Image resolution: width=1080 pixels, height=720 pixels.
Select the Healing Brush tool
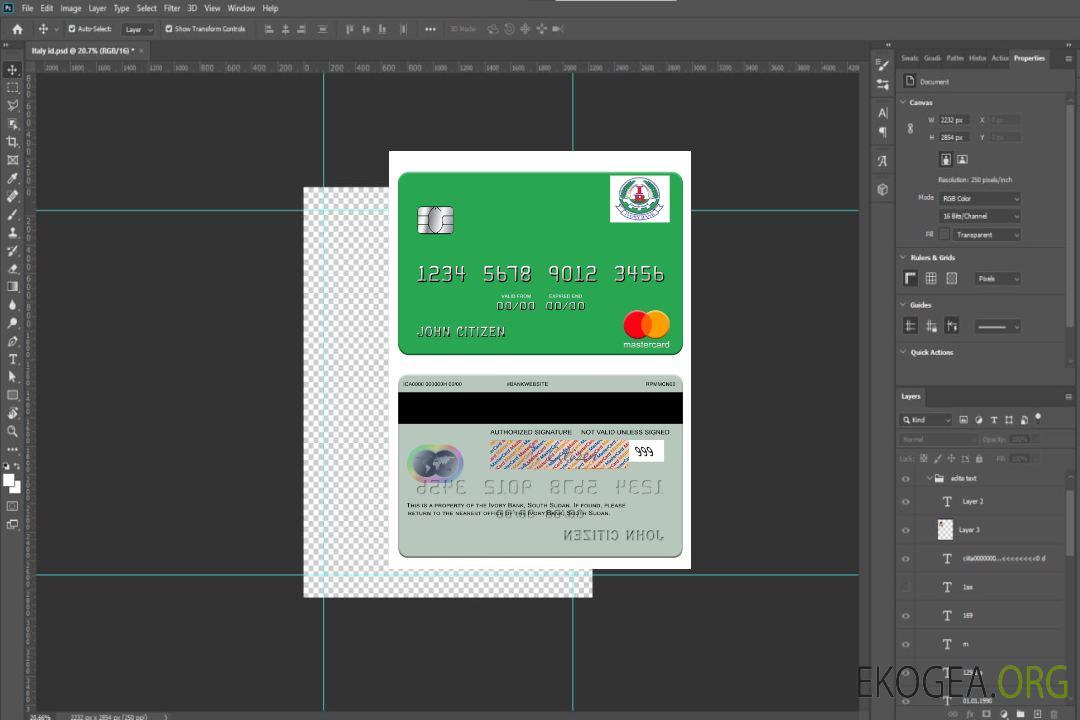pos(12,196)
